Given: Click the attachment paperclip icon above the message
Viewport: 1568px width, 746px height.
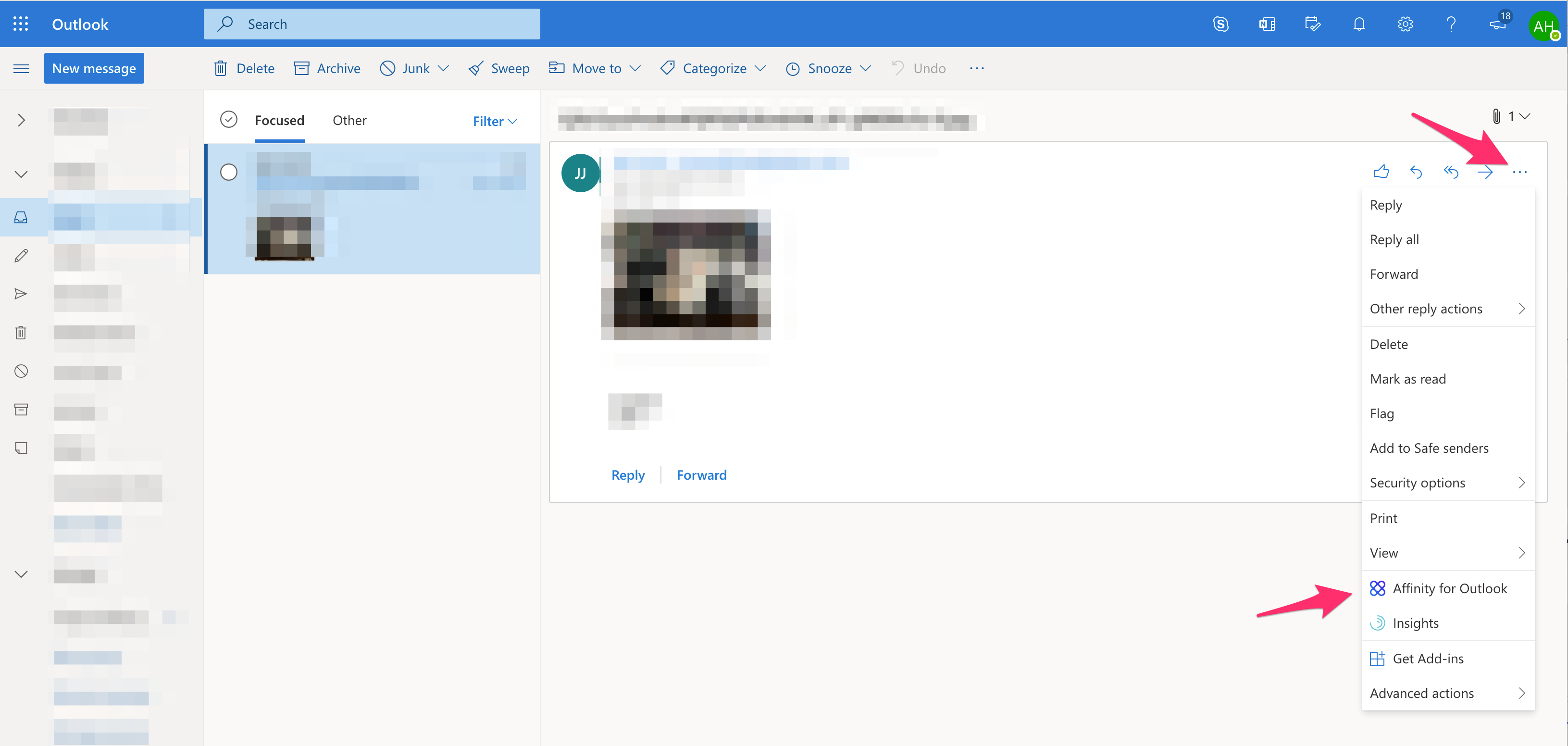Looking at the screenshot, I should (x=1497, y=116).
